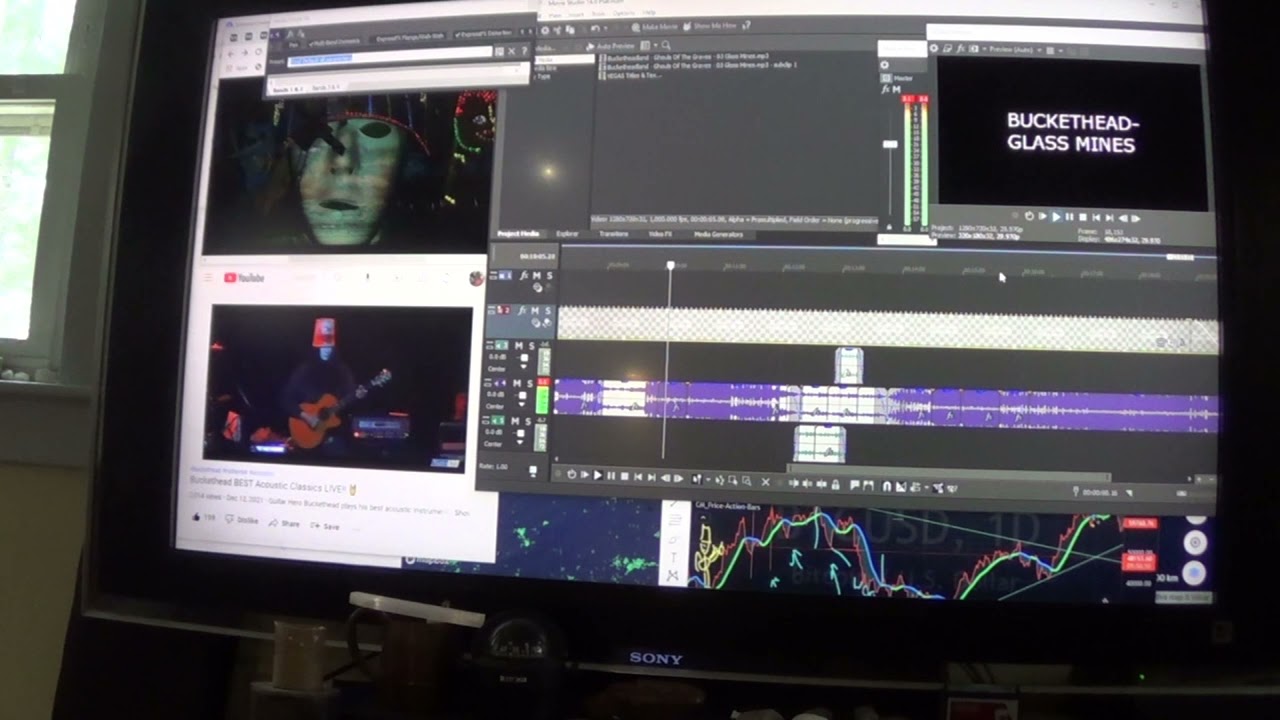This screenshot has width=1280, height=720.
Task: Click the Master bus volume fader
Action: 890,144
